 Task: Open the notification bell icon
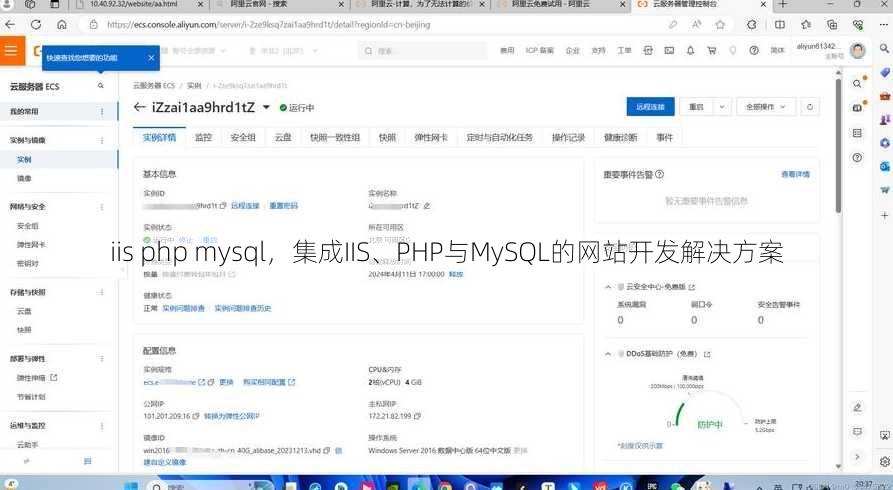[690, 50]
